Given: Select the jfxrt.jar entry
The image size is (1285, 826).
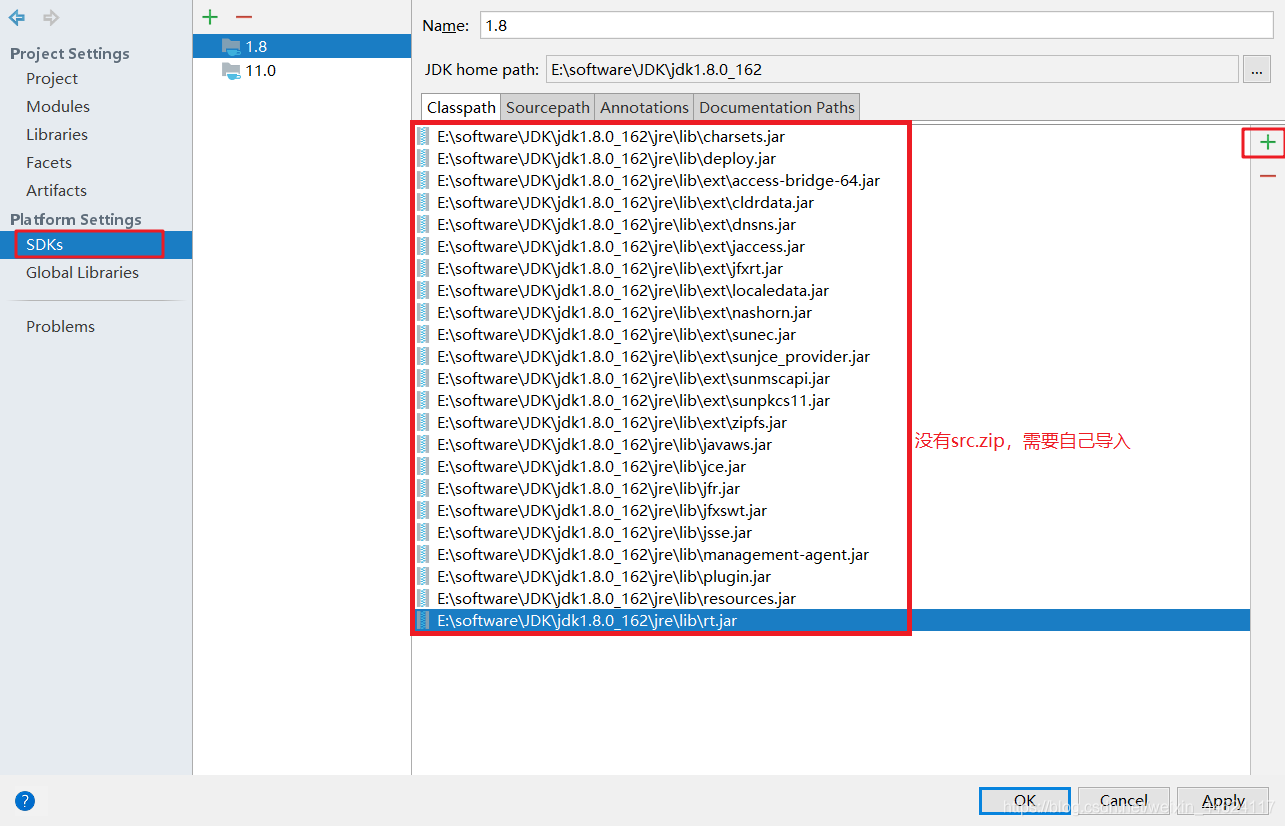Looking at the screenshot, I should point(830,268).
